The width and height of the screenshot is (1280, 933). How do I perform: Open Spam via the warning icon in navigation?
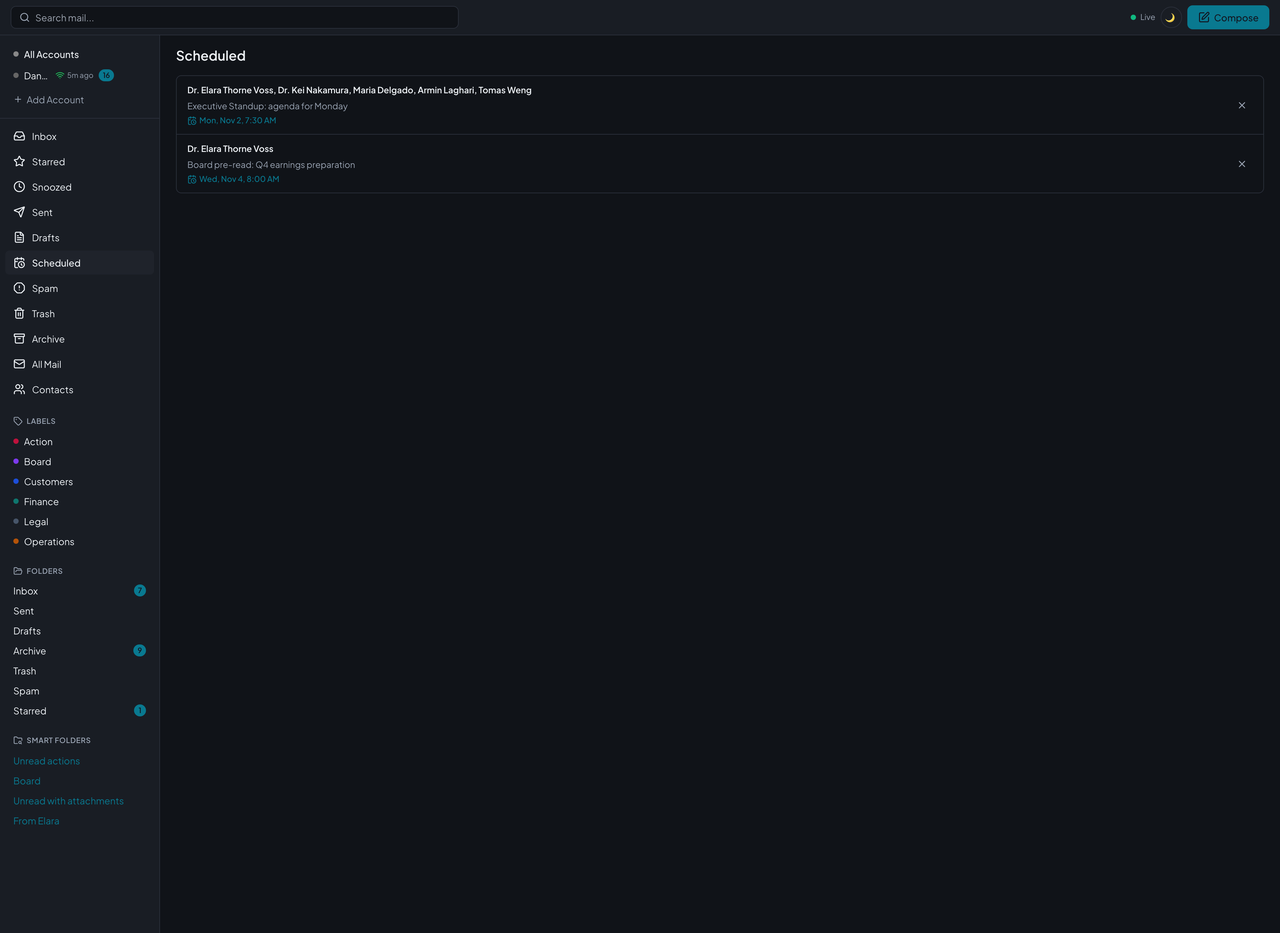(x=19, y=288)
